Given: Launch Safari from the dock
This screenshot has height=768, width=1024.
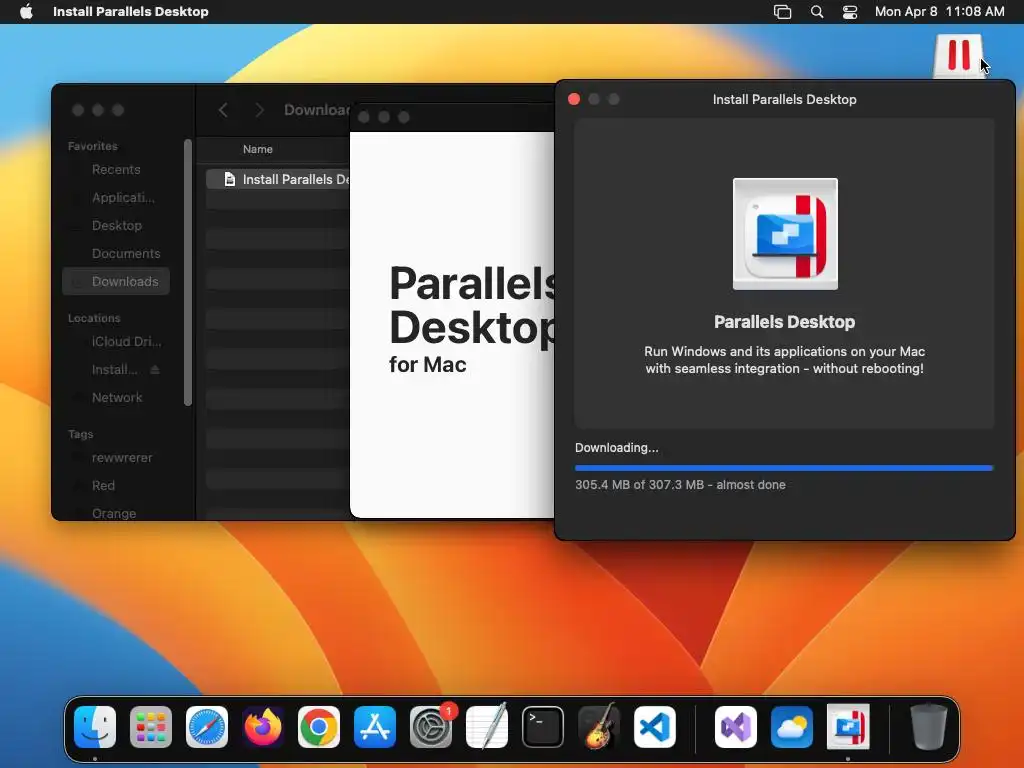Looking at the screenshot, I should 207,727.
